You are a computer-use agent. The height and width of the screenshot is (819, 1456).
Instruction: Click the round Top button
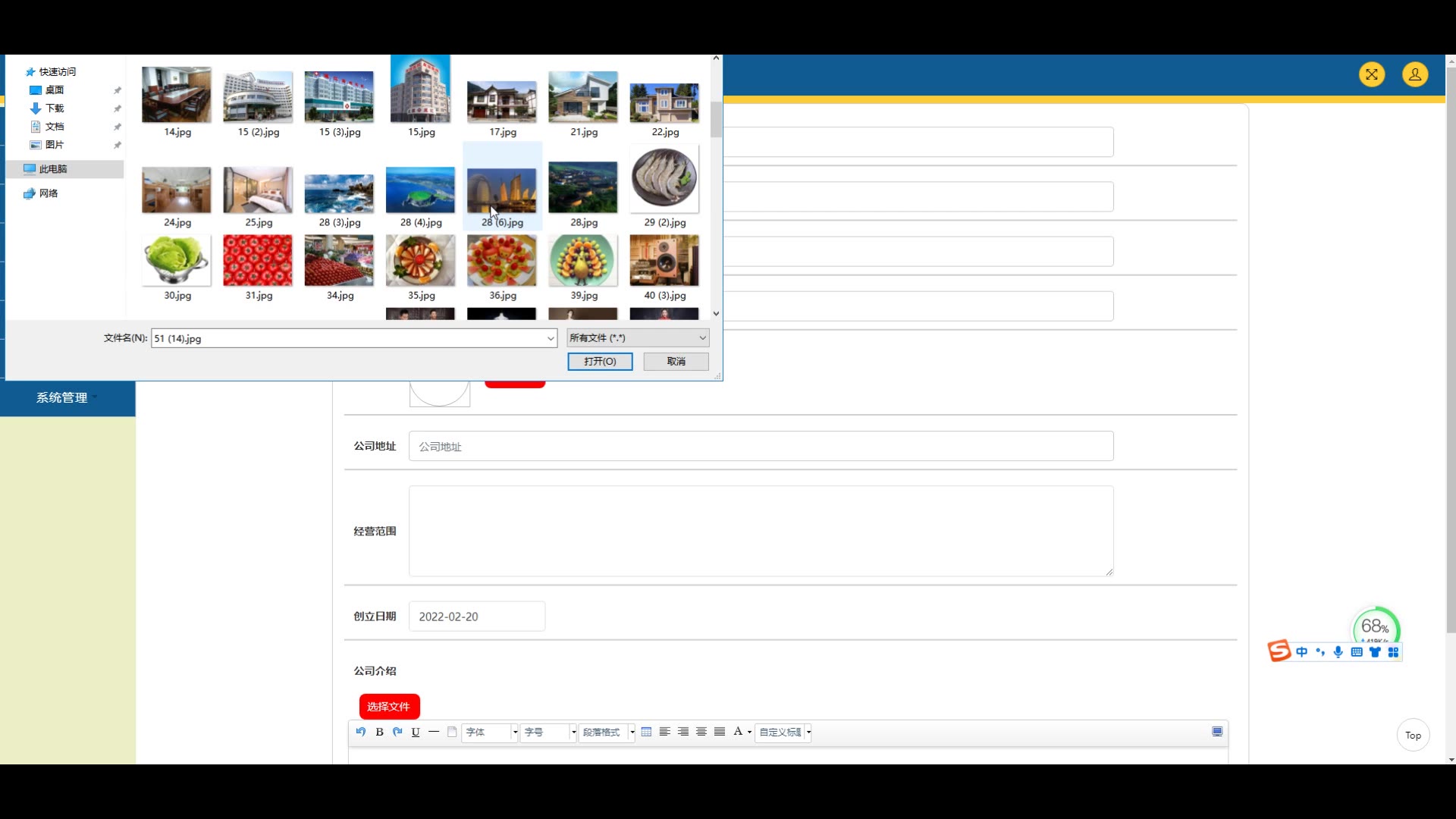1413,735
